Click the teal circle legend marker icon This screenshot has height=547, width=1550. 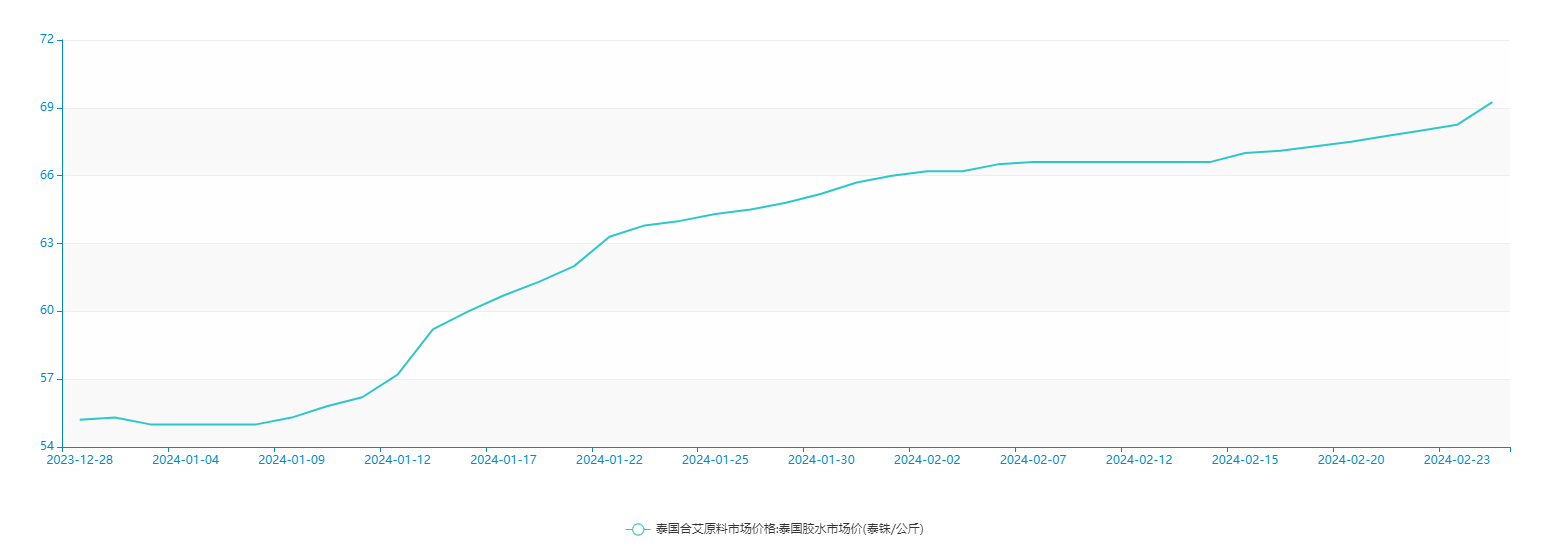[638, 529]
